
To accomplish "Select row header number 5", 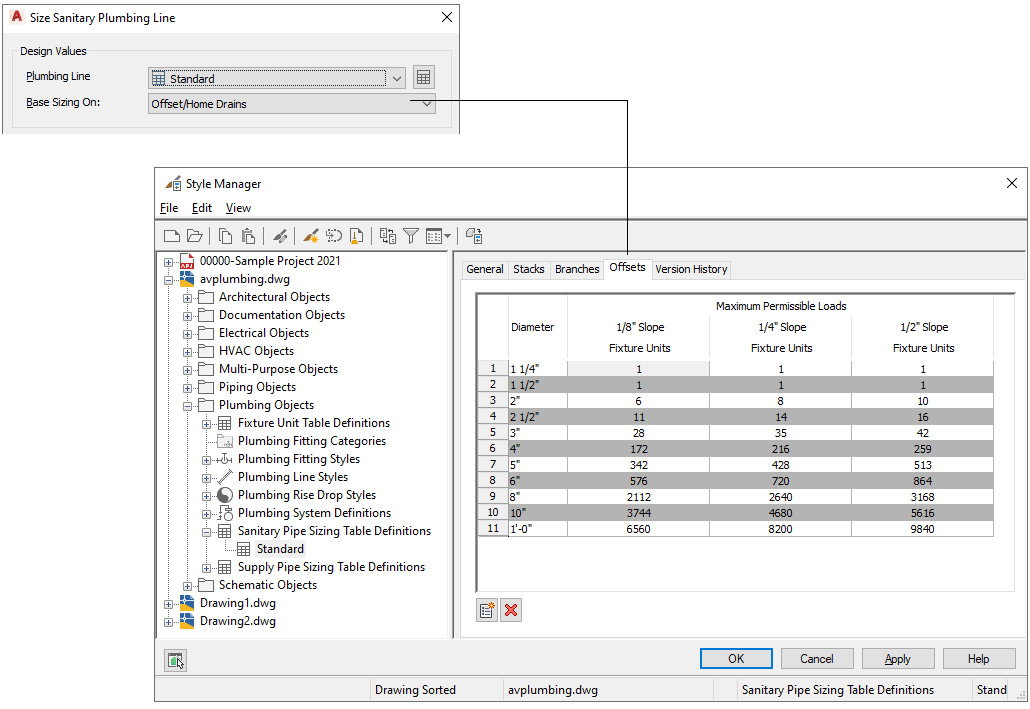I will click(493, 432).
